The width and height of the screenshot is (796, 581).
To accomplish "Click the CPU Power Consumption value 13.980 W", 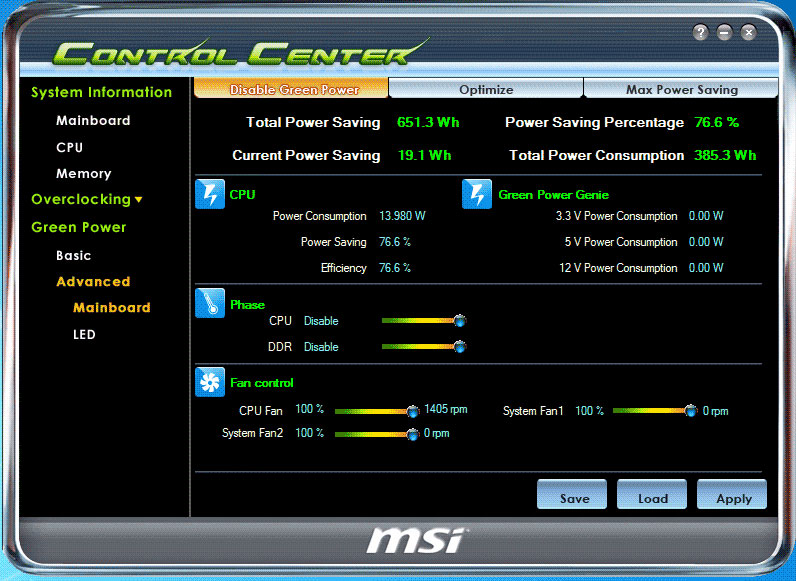I will pos(402,216).
